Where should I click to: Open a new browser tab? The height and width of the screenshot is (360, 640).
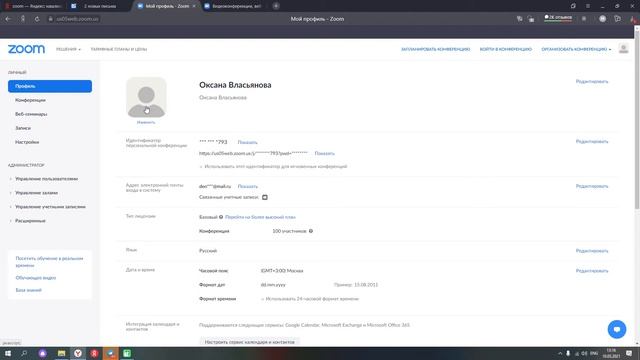pyautogui.click(x=276, y=6)
